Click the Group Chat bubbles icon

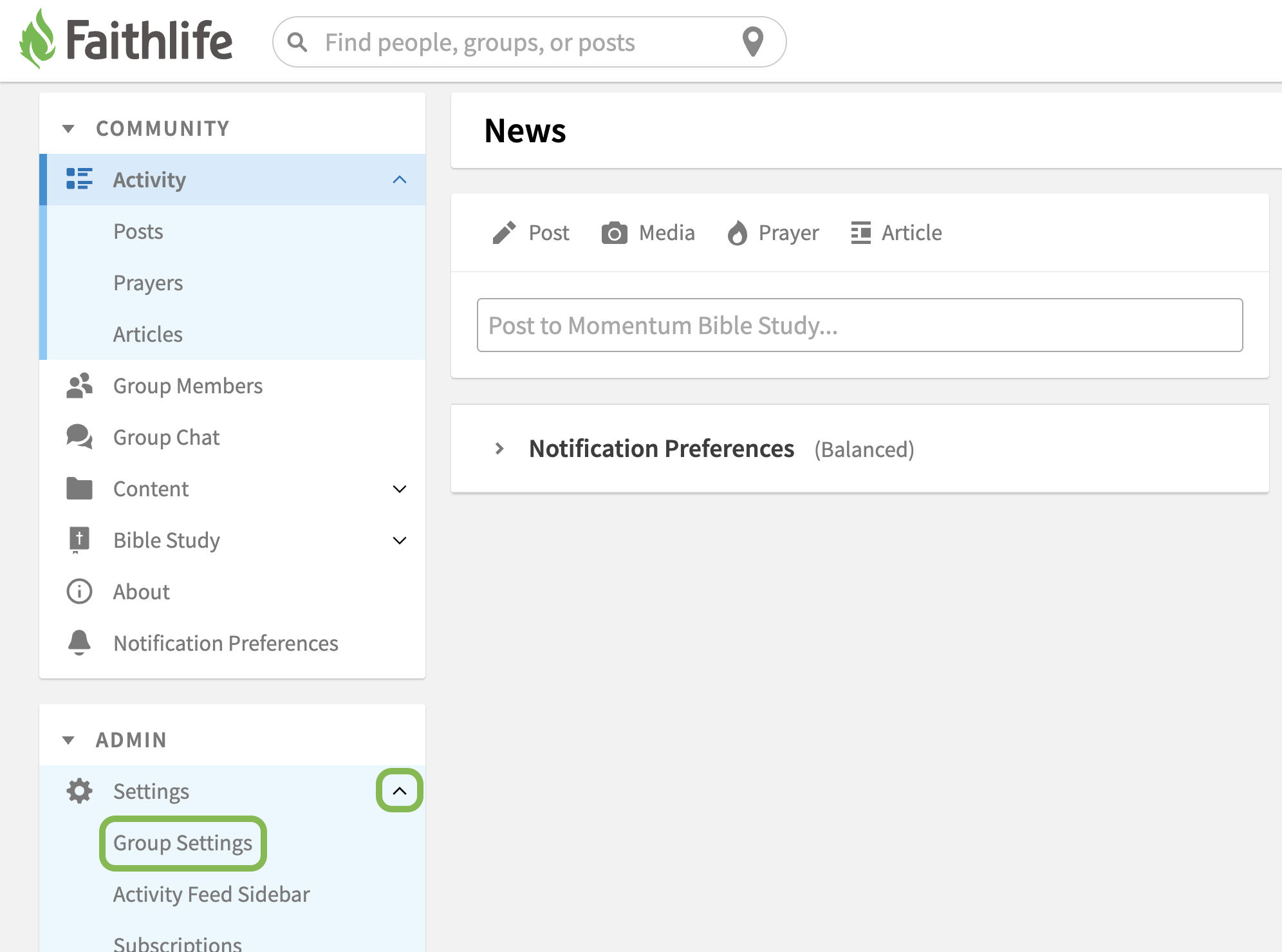79,437
